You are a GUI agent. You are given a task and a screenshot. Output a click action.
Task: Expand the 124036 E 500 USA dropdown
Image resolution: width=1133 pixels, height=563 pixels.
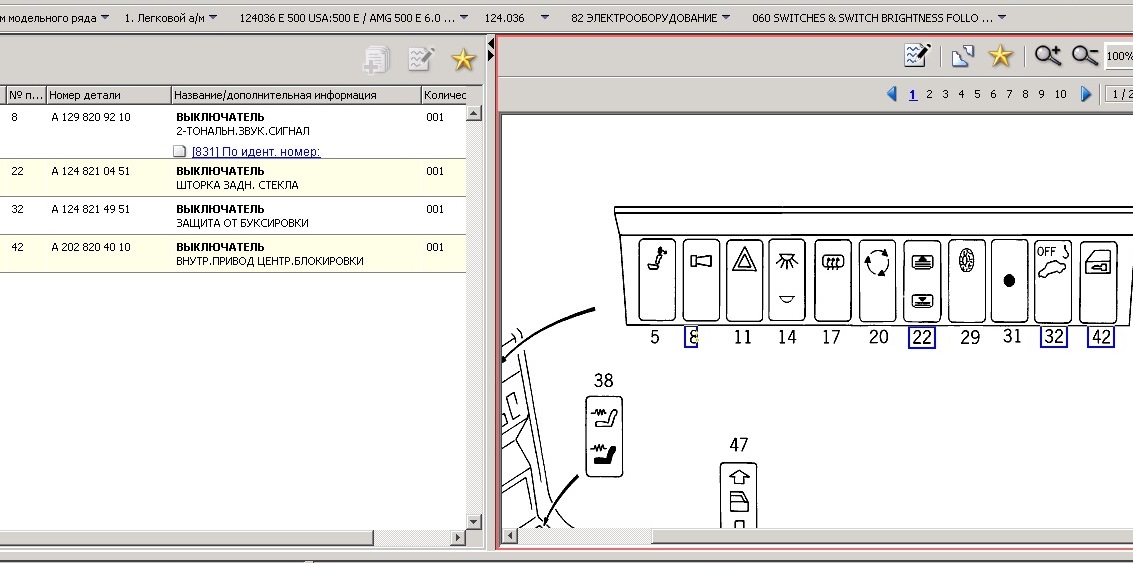pyautogui.click(x=464, y=17)
